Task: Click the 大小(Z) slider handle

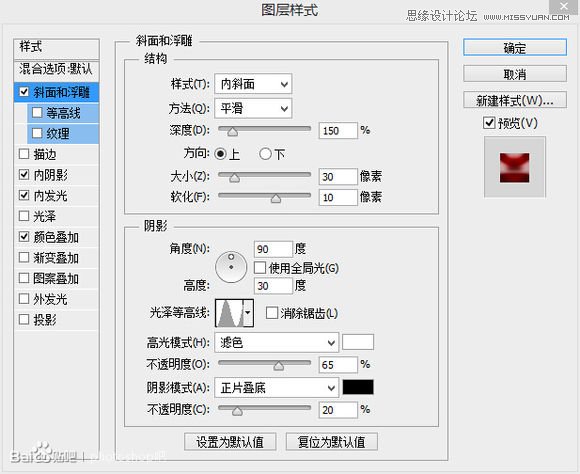Action: click(234, 178)
